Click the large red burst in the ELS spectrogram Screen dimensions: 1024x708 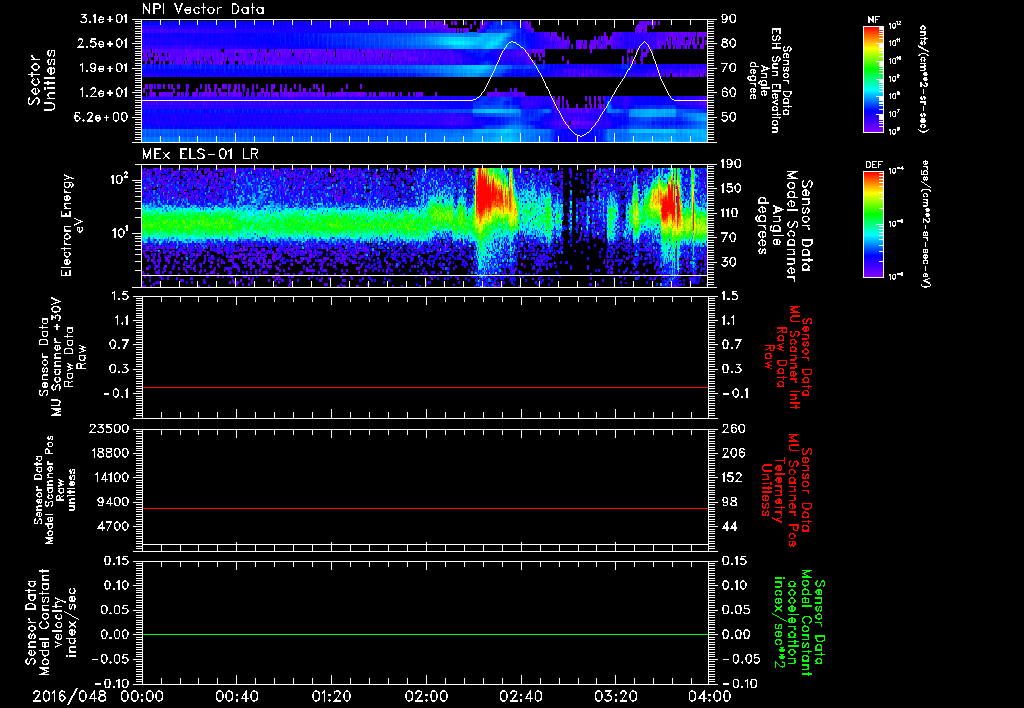click(x=494, y=196)
